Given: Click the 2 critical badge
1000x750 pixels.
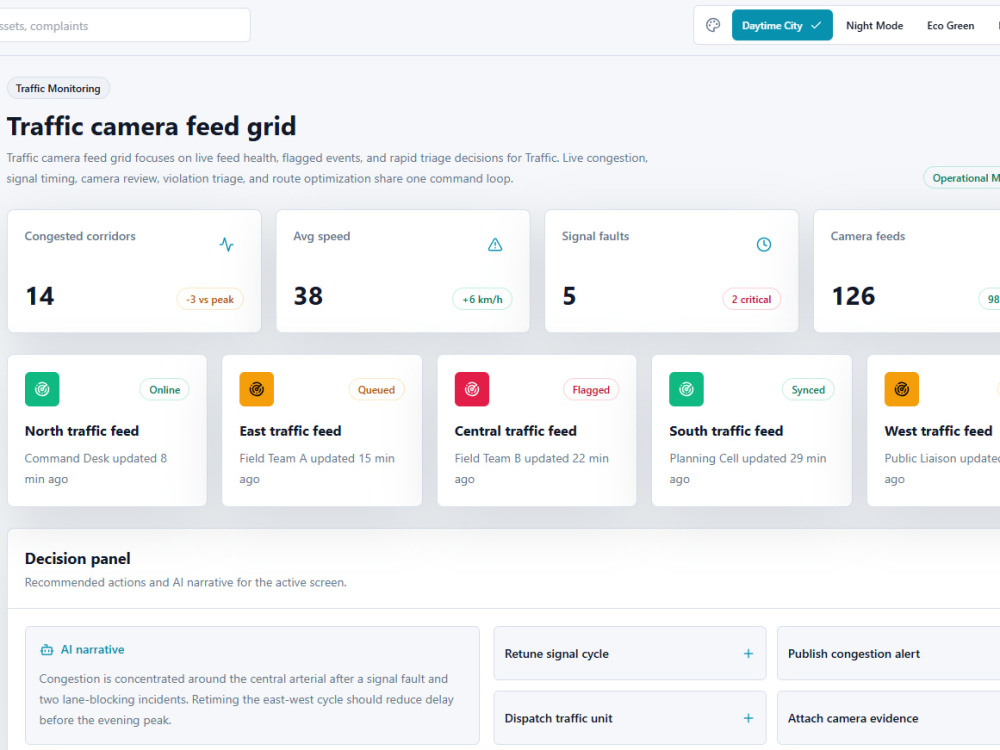Looking at the screenshot, I should point(751,299).
